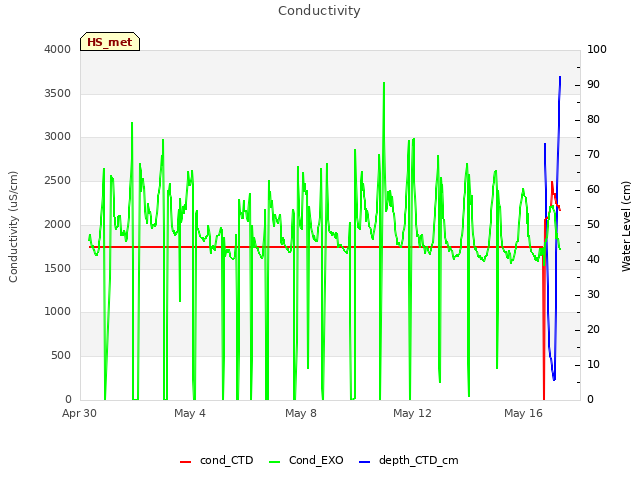This screenshot has width=640, height=480.
Task: Click the HS_met label tag
Action: [x=110, y=42]
